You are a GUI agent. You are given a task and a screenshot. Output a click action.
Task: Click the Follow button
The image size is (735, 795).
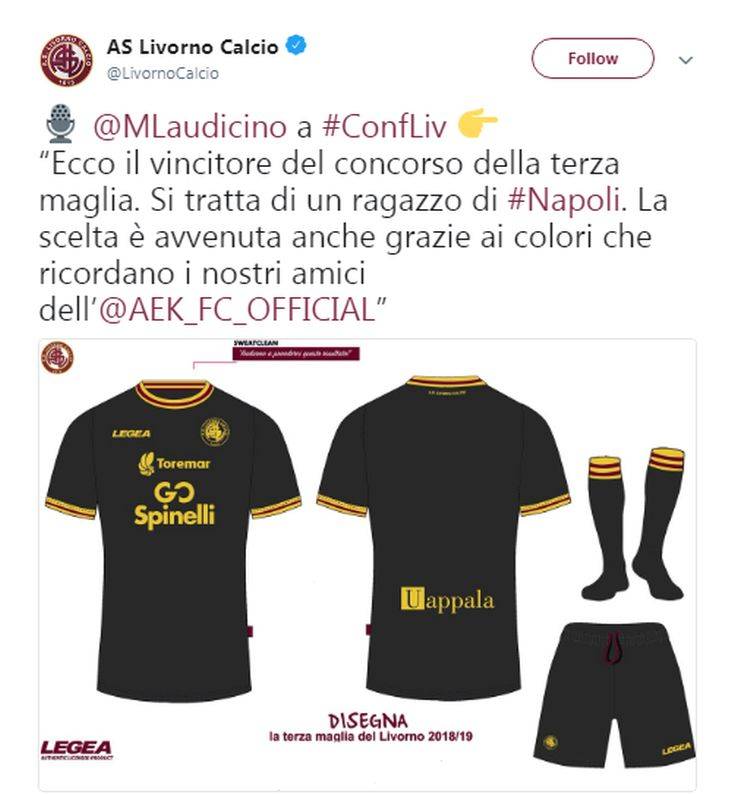tap(593, 59)
